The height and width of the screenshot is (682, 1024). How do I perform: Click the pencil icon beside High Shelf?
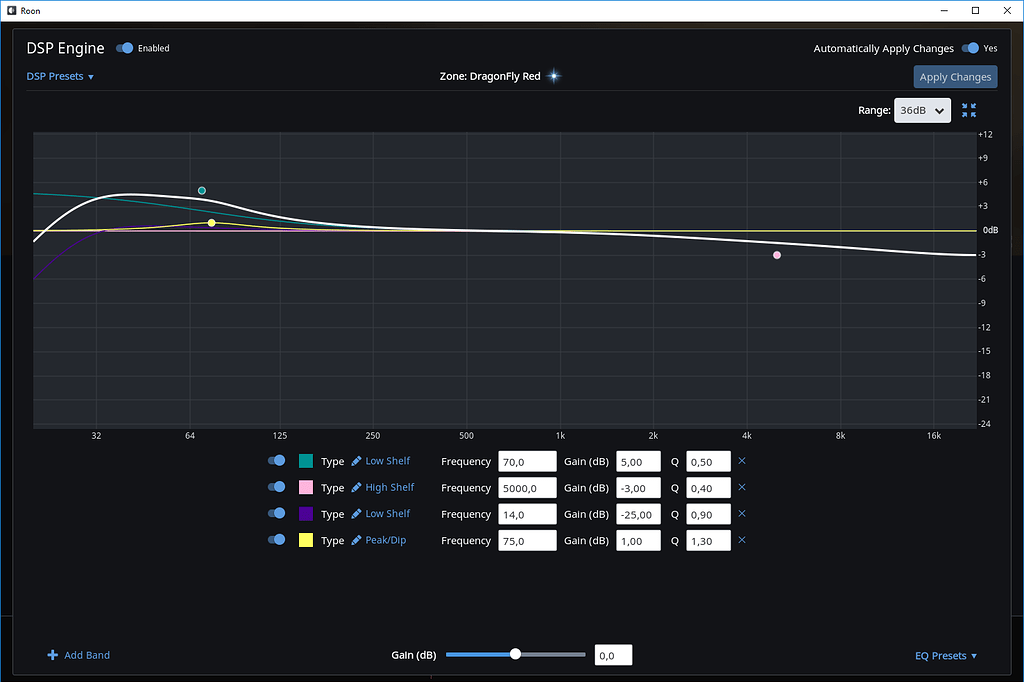(357, 487)
